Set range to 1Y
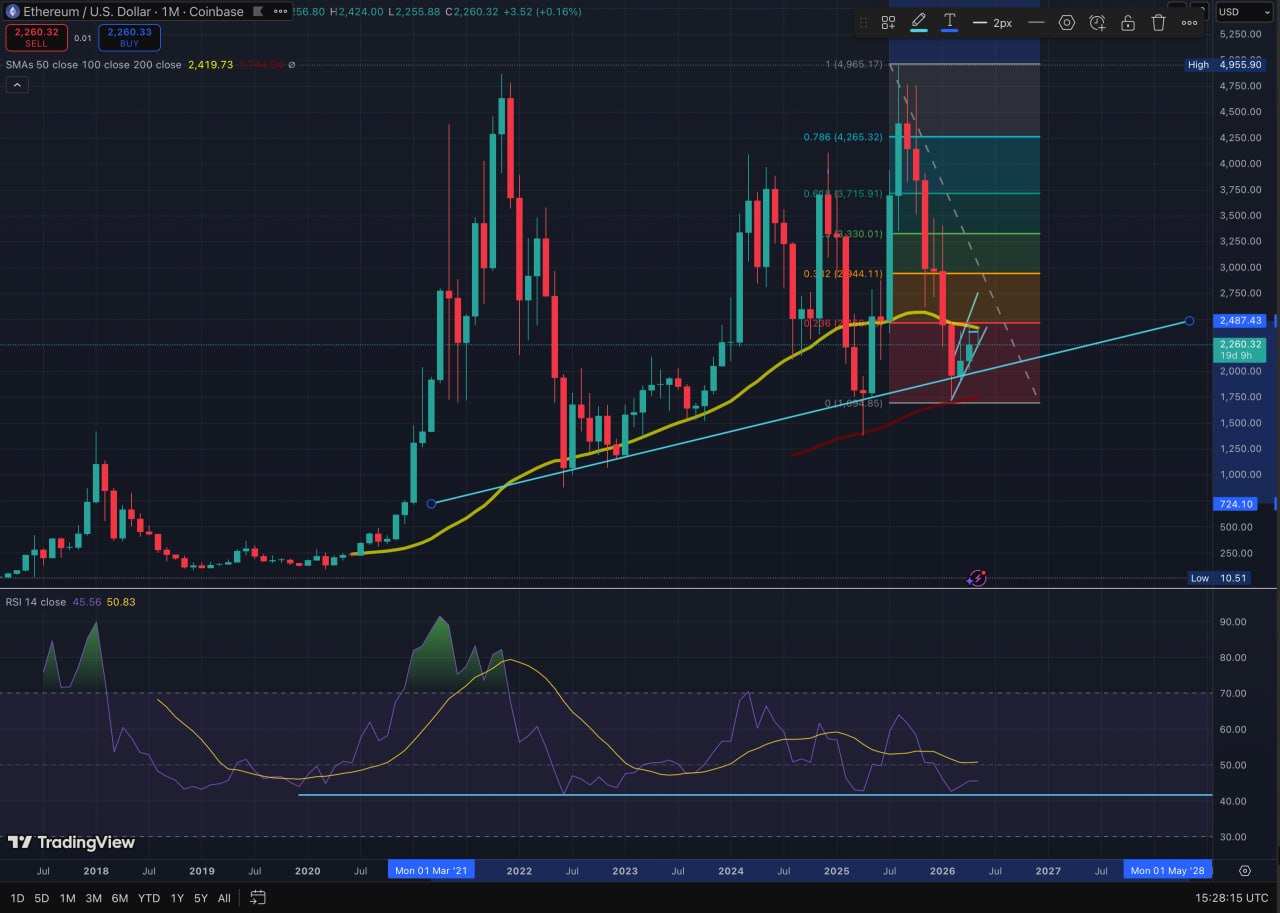This screenshot has height=913, width=1280. (x=177, y=898)
